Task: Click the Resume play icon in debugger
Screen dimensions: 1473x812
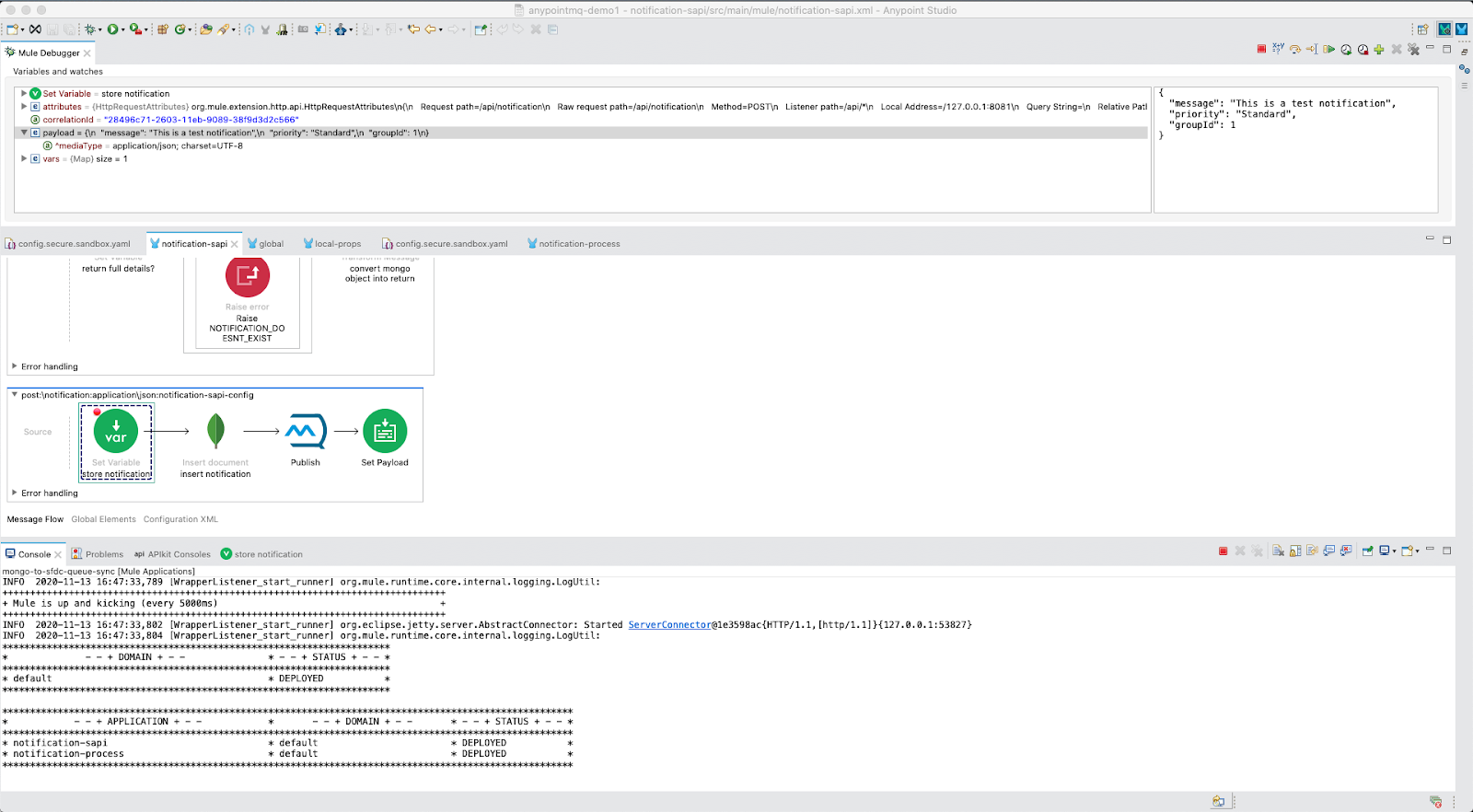Action: [x=1328, y=50]
